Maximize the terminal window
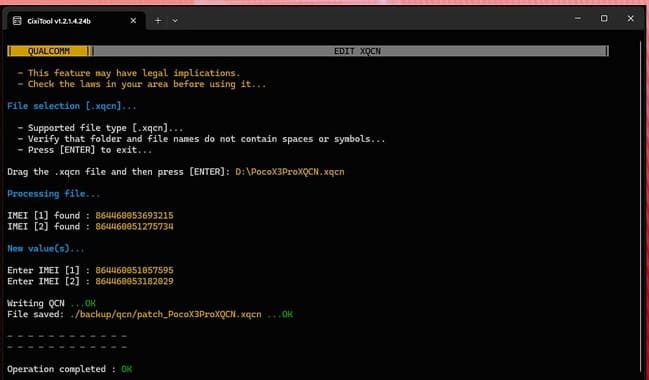Image resolution: width=649 pixels, height=380 pixels. coord(604,19)
